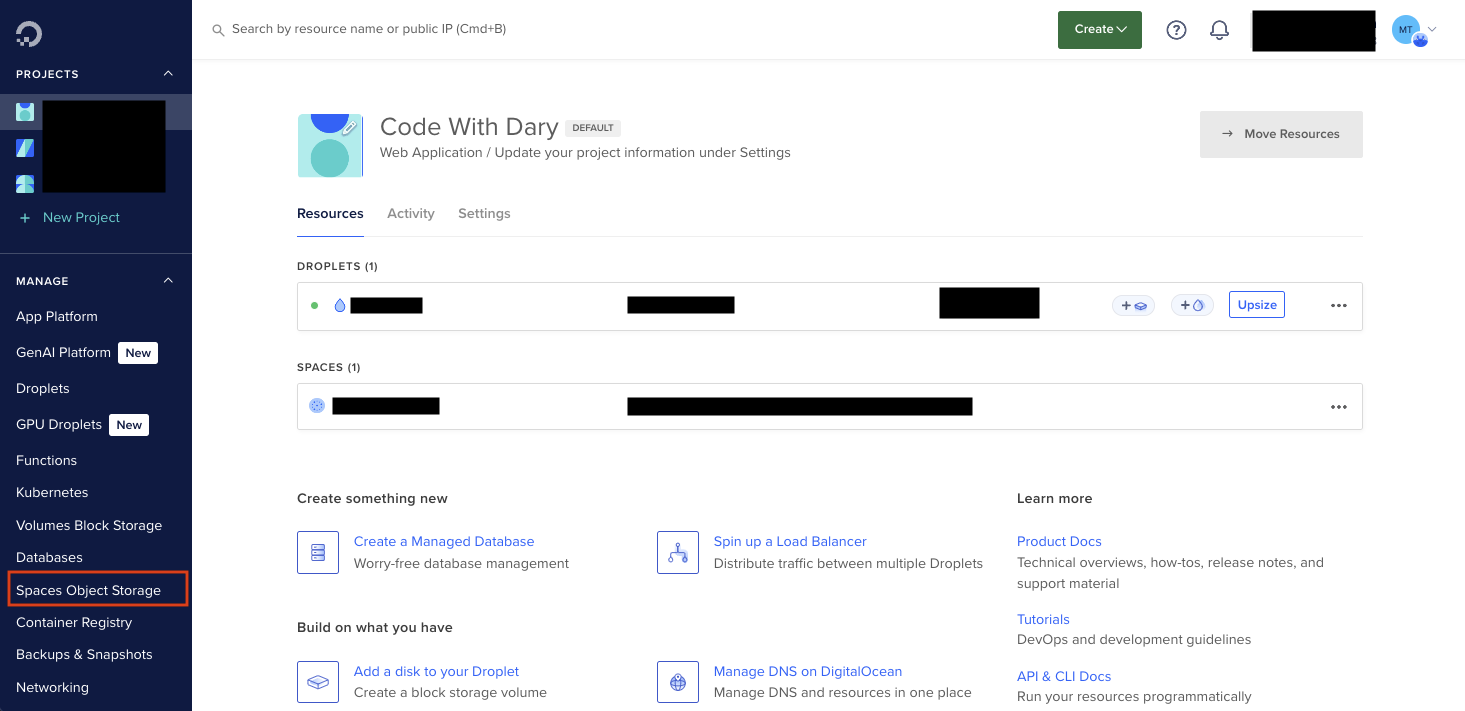Click the plus icon beside New Project
The image size is (1465, 711).
pos(25,218)
